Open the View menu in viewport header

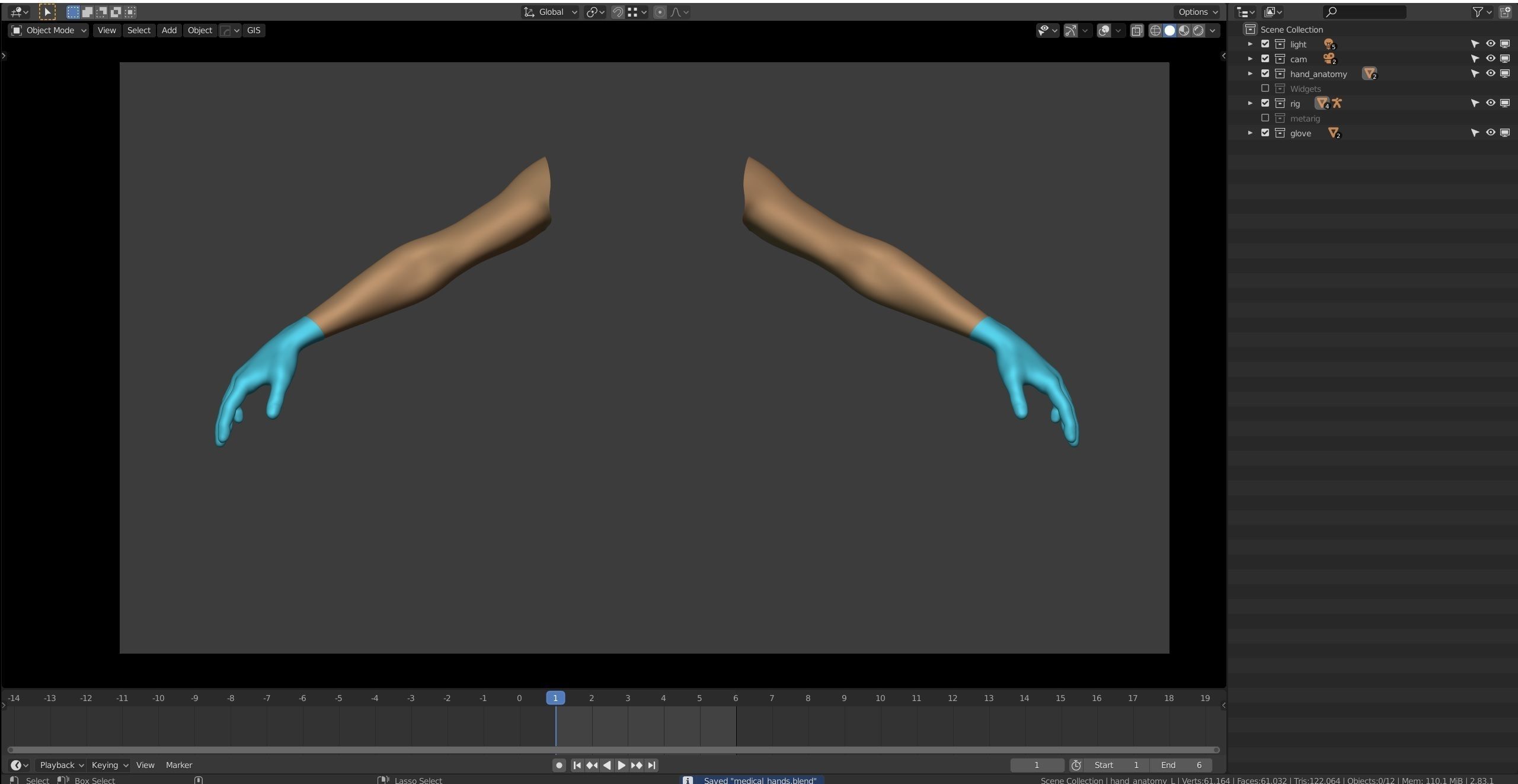[x=107, y=30]
